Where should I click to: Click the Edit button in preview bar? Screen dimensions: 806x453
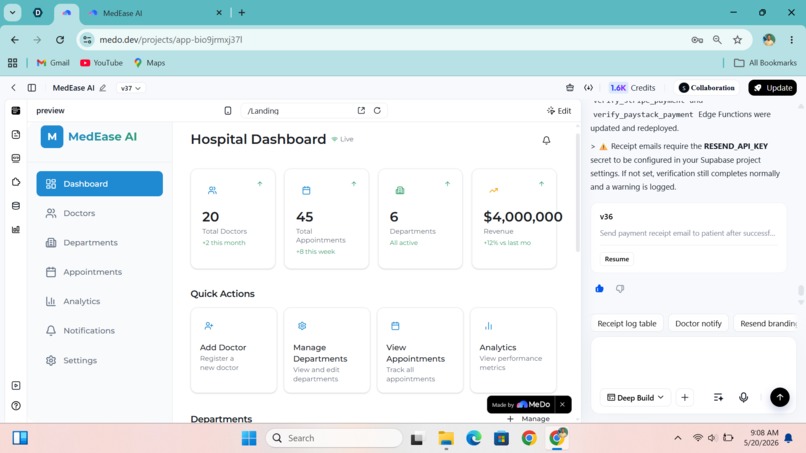(559, 111)
